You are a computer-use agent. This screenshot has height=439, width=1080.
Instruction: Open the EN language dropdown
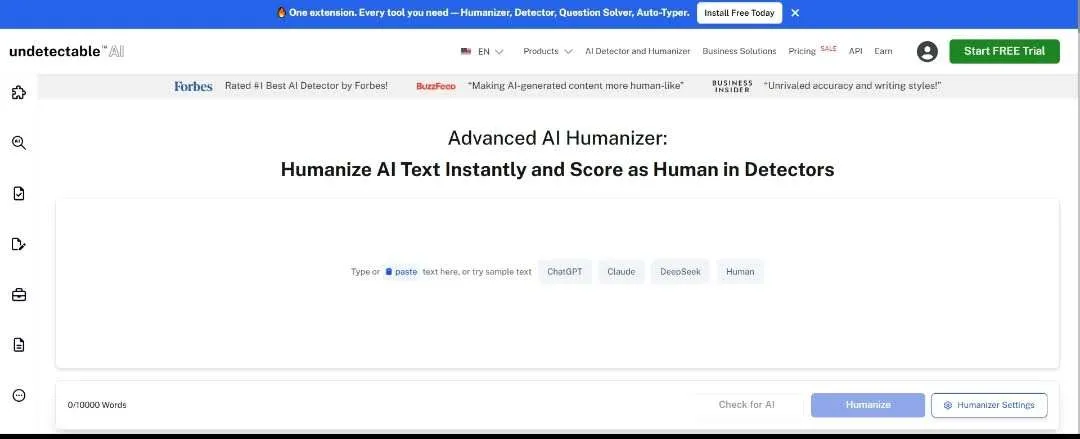482,51
